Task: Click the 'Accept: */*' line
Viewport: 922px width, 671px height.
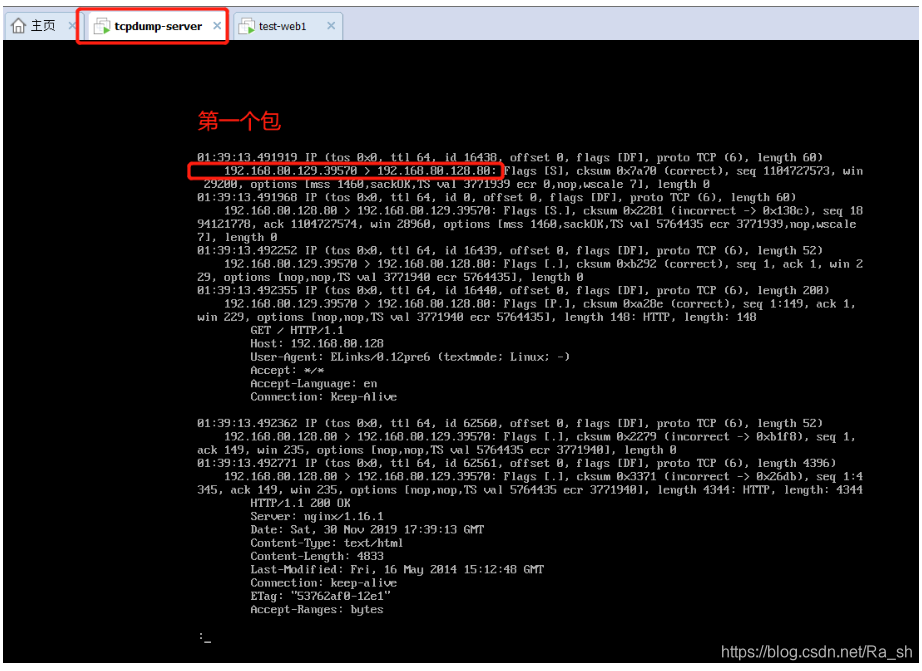Action: [287, 370]
